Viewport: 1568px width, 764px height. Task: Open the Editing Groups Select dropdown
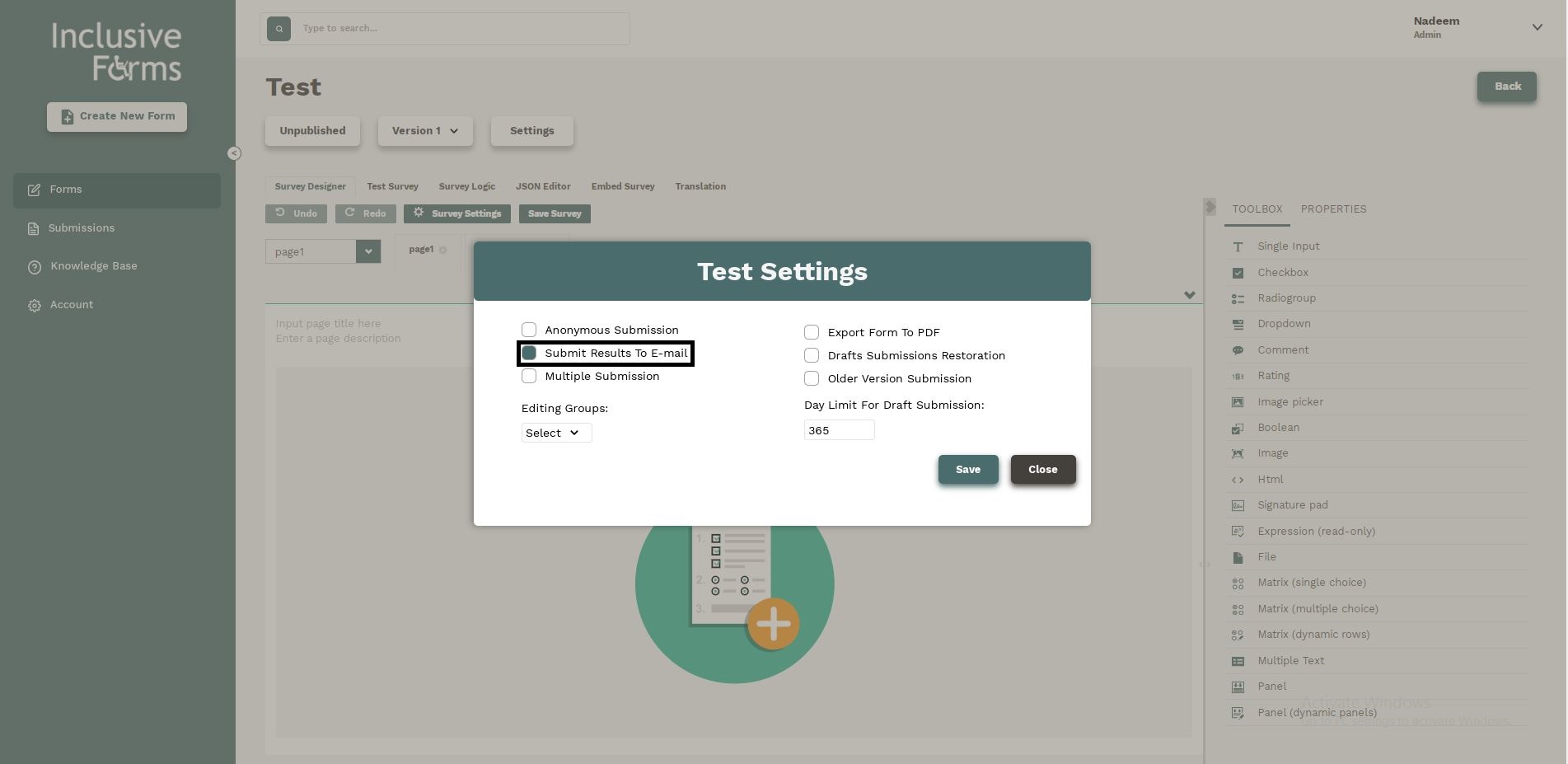coord(555,433)
